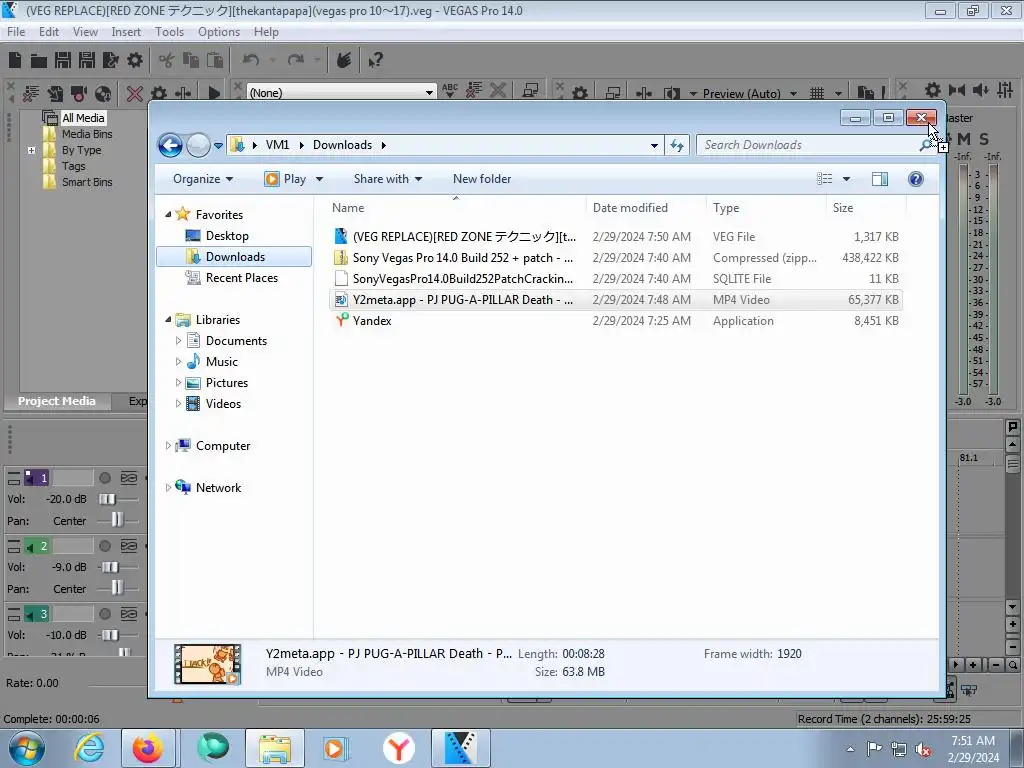Click Extract Audio from CD icon
The width and height of the screenshot is (1024, 768).
pos(103,93)
